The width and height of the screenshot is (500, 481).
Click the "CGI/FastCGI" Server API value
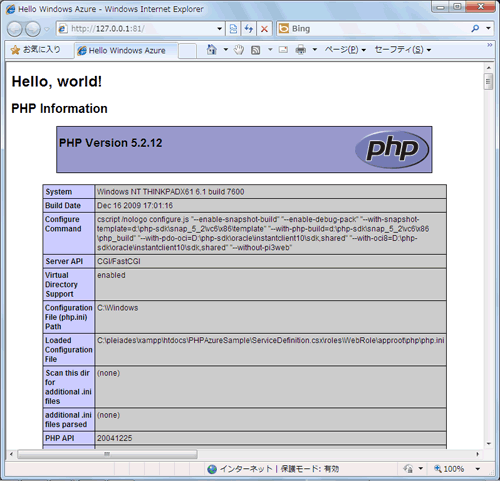point(119,261)
